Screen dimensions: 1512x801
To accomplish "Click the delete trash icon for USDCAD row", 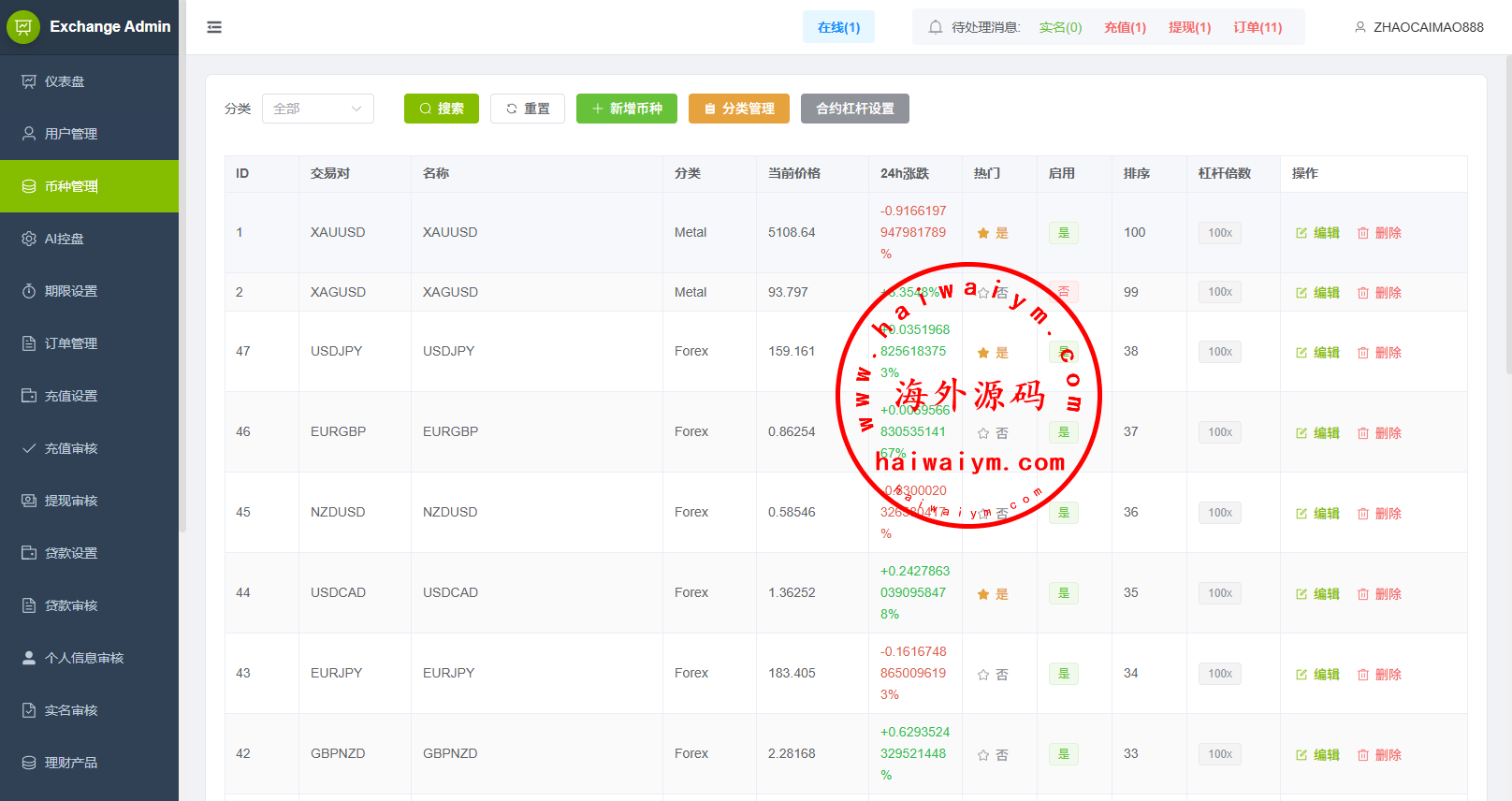I will (1363, 594).
